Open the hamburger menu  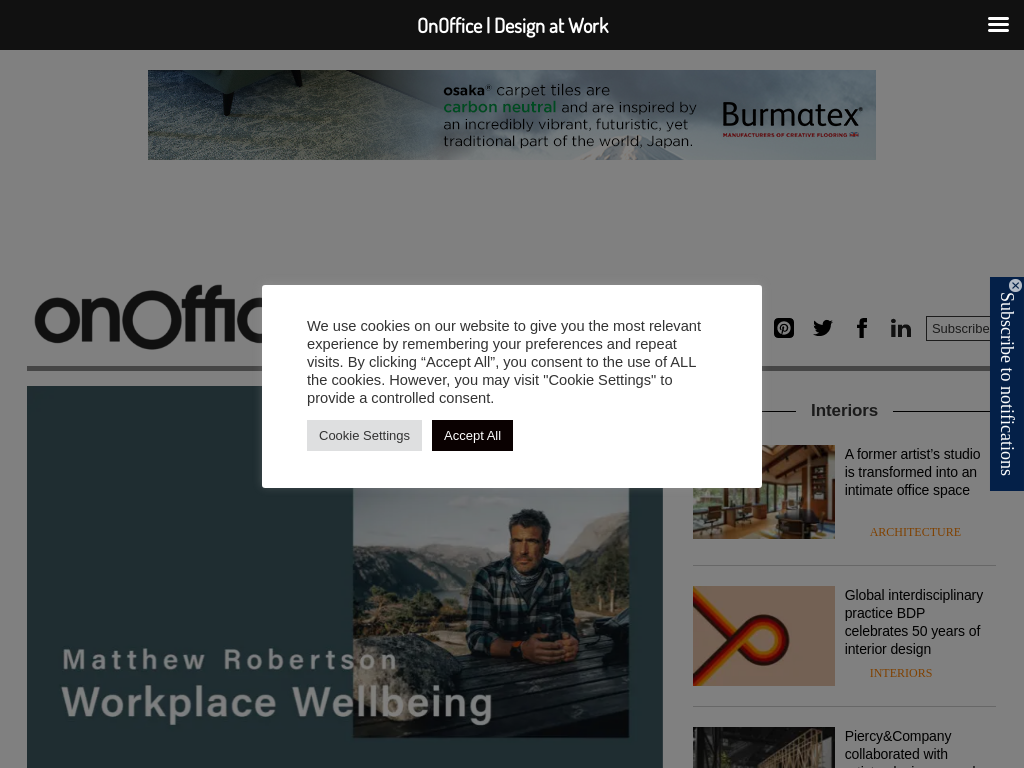tap(998, 25)
